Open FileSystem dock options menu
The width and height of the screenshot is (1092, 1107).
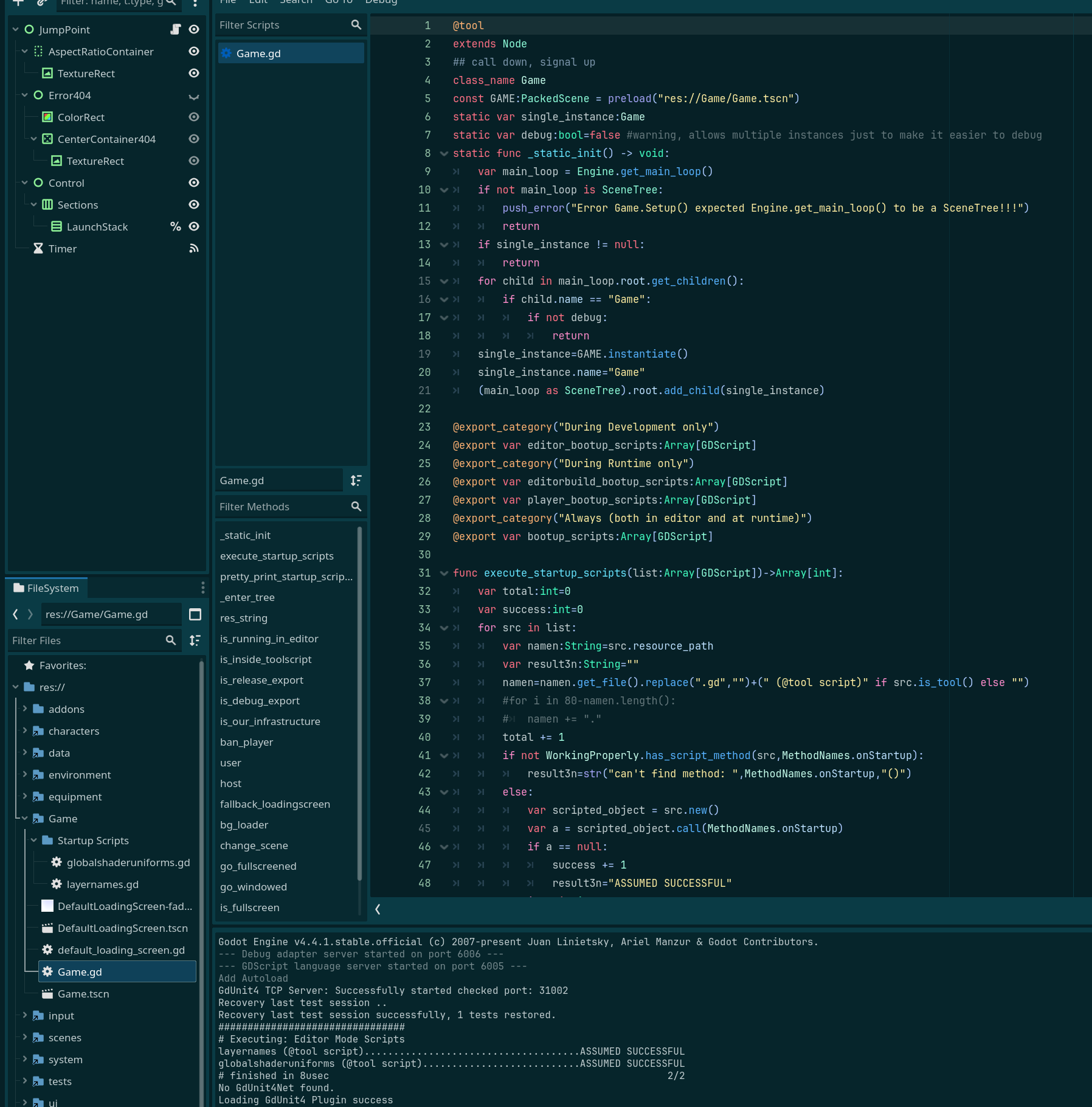(x=202, y=588)
